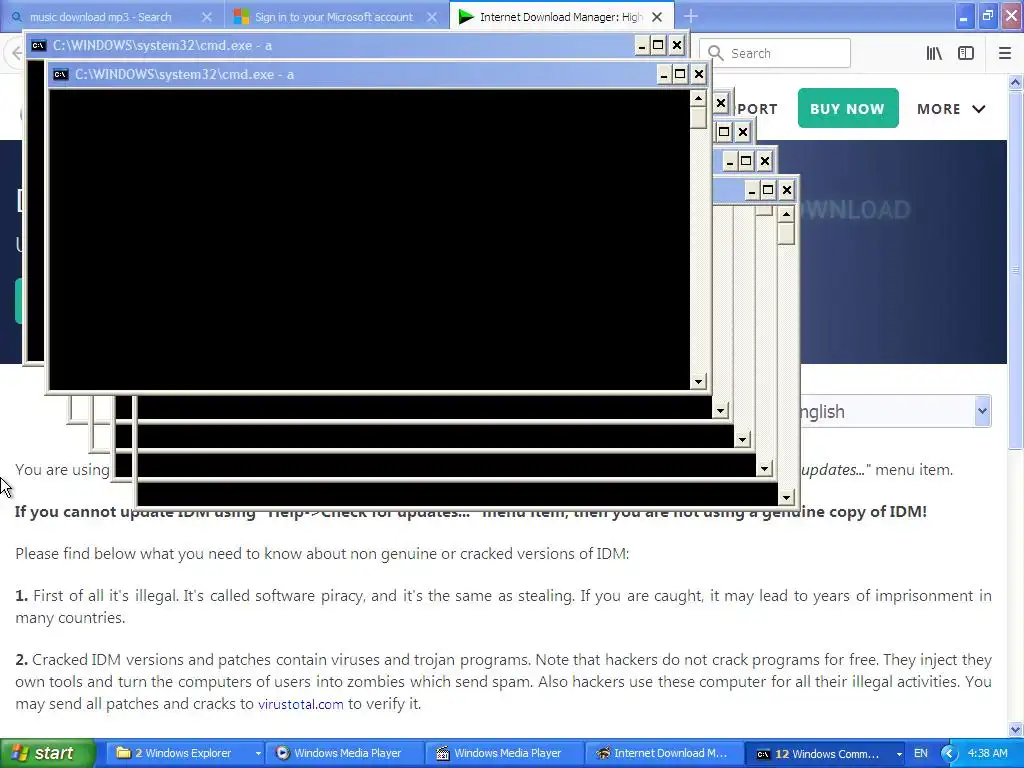The height and width of the screenshot is (768, 1024).
Task: Maximize the front cmd.exe window
Action: (680, 74)
